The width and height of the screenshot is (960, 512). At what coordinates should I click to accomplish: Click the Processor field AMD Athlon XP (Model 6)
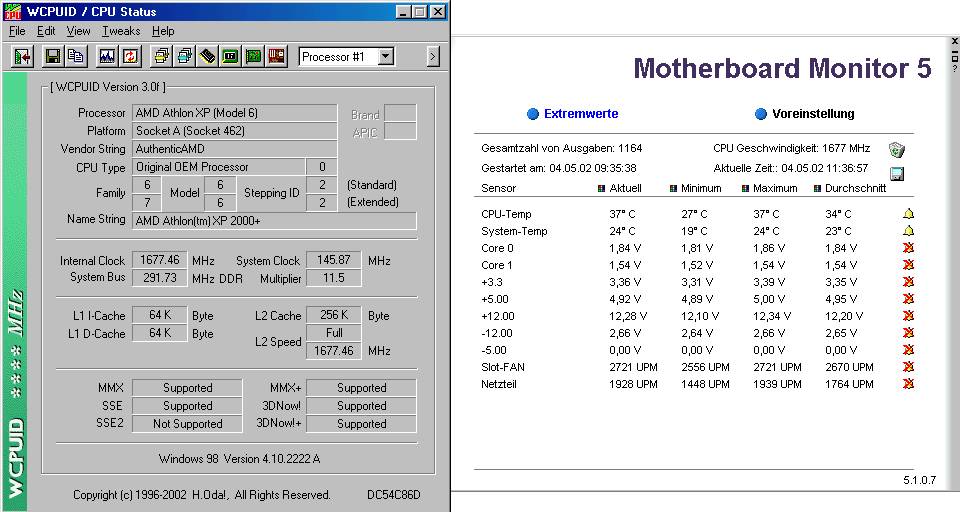[x=234, y=113]
